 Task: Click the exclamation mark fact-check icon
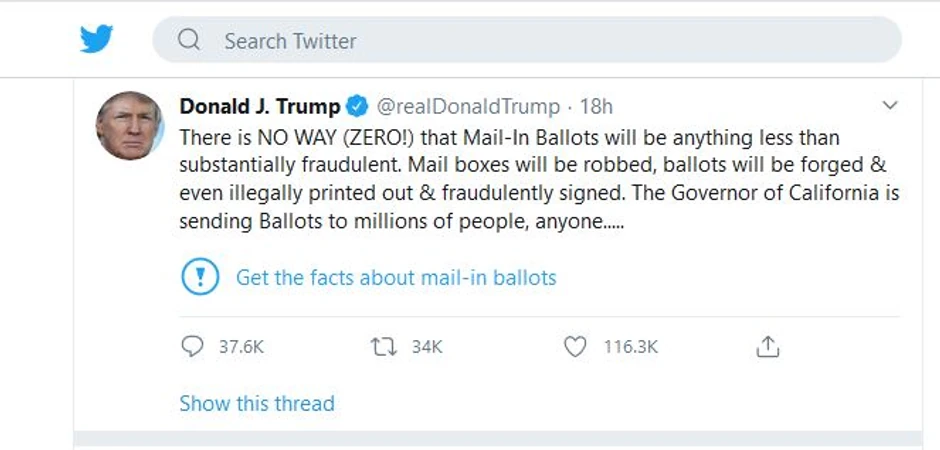tap(200, 276)
